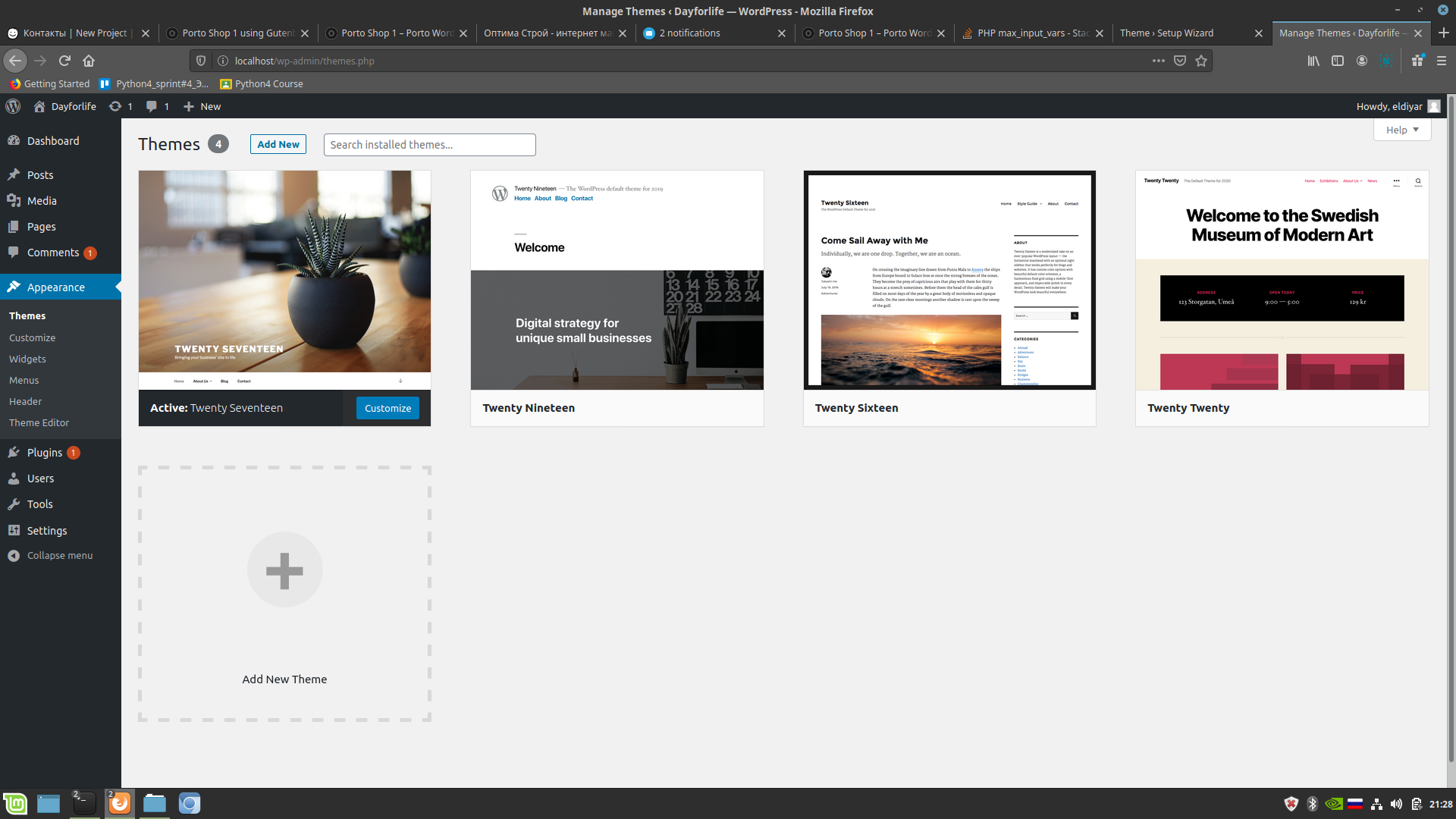Open Menus submenu link
Viewport: 1456px width, 819px height.
(x=24, y=380)
